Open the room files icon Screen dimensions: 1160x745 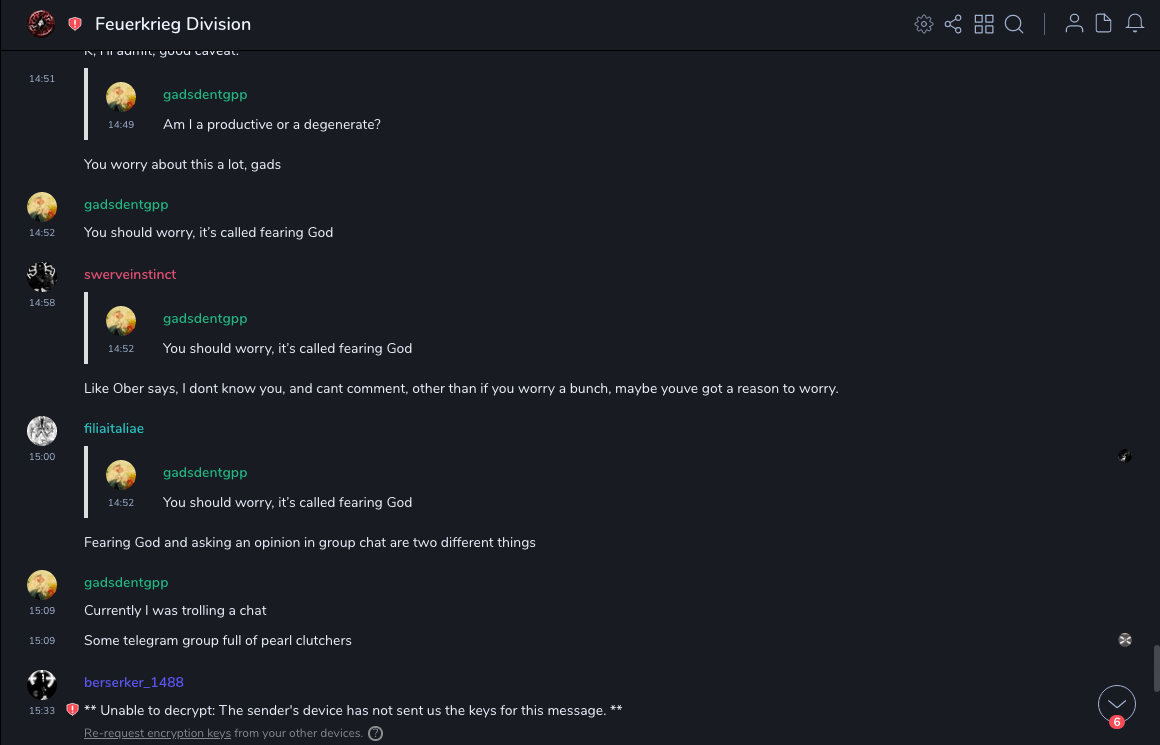tap(1104, 24)
